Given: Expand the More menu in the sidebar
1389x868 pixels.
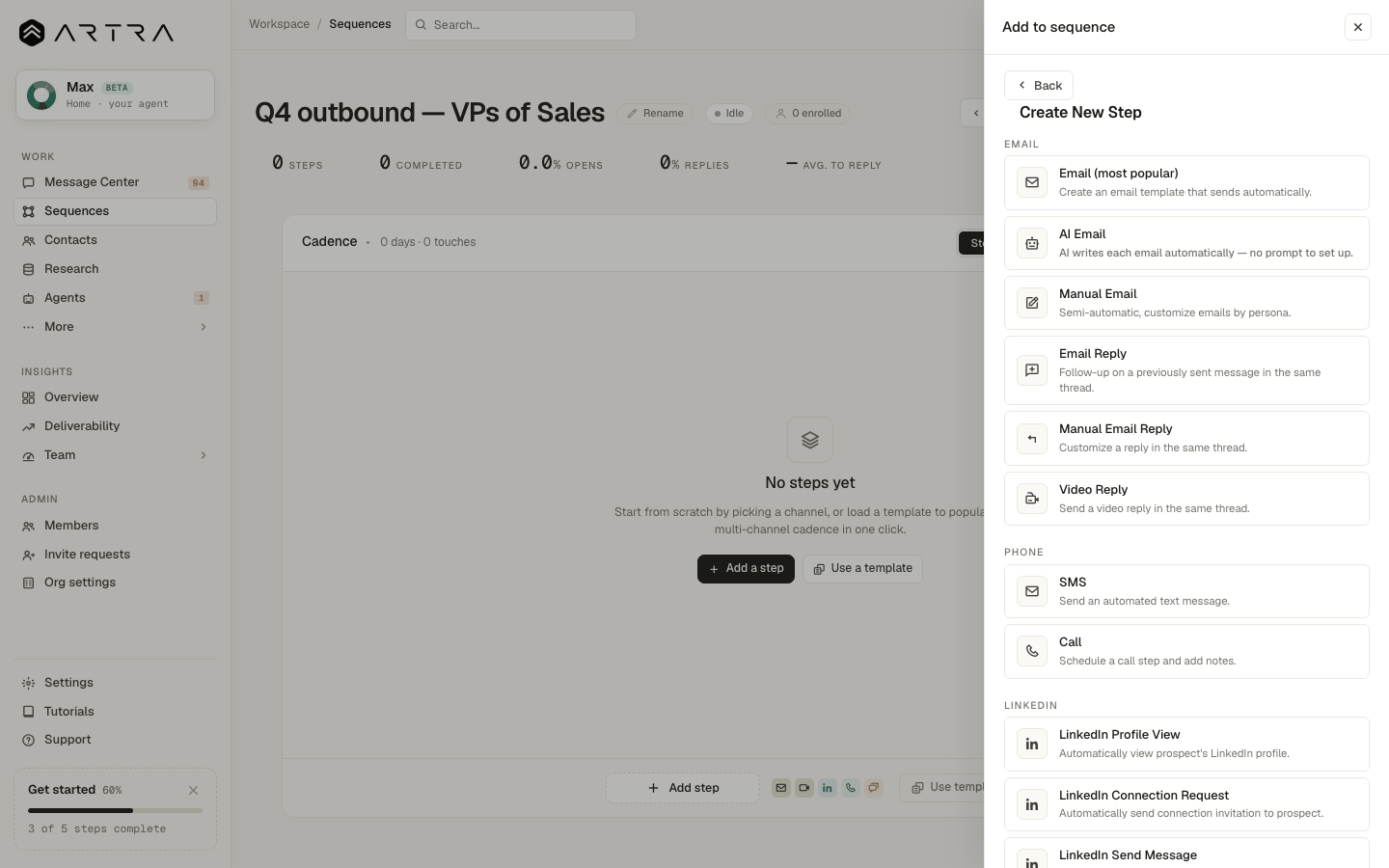Looking at the screenshot, I should pyautogui.click(x=116, y=327).
